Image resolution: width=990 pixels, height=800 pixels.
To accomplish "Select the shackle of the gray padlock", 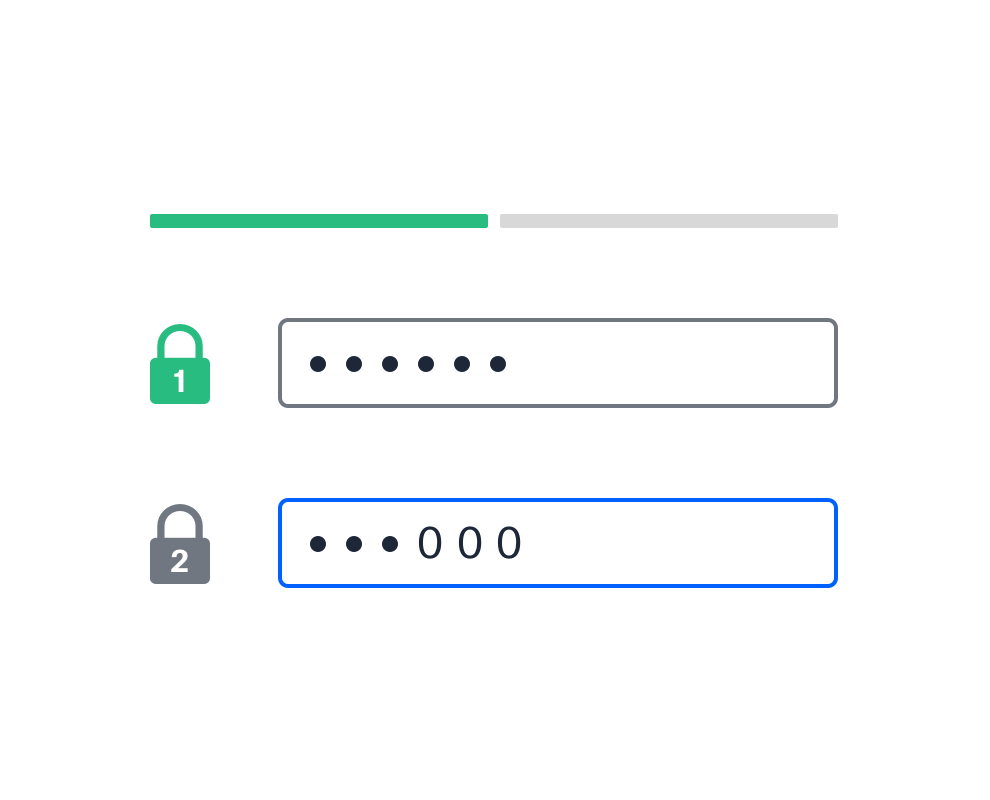I will [180, 522].
